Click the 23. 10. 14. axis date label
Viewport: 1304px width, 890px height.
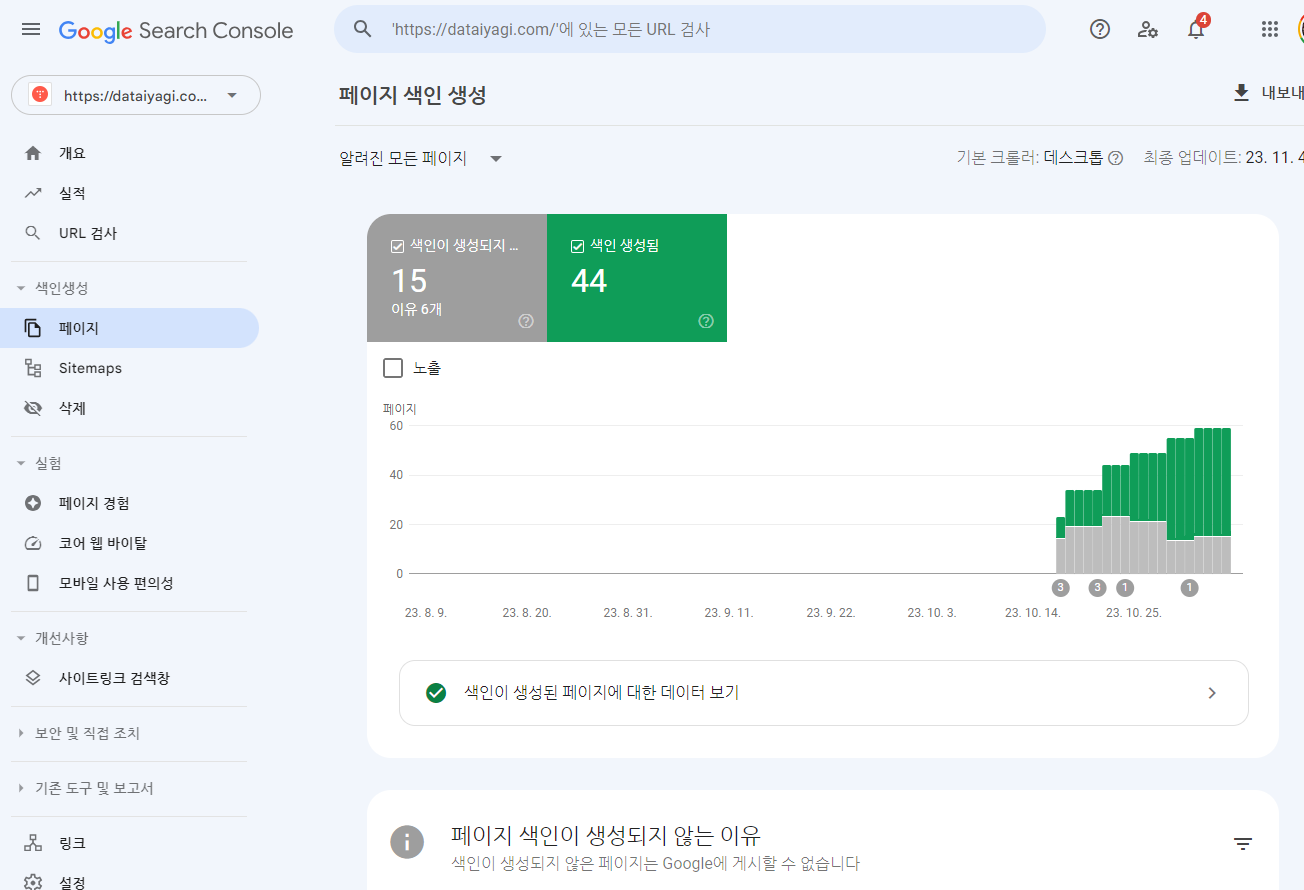click(x=1032, y=613)
